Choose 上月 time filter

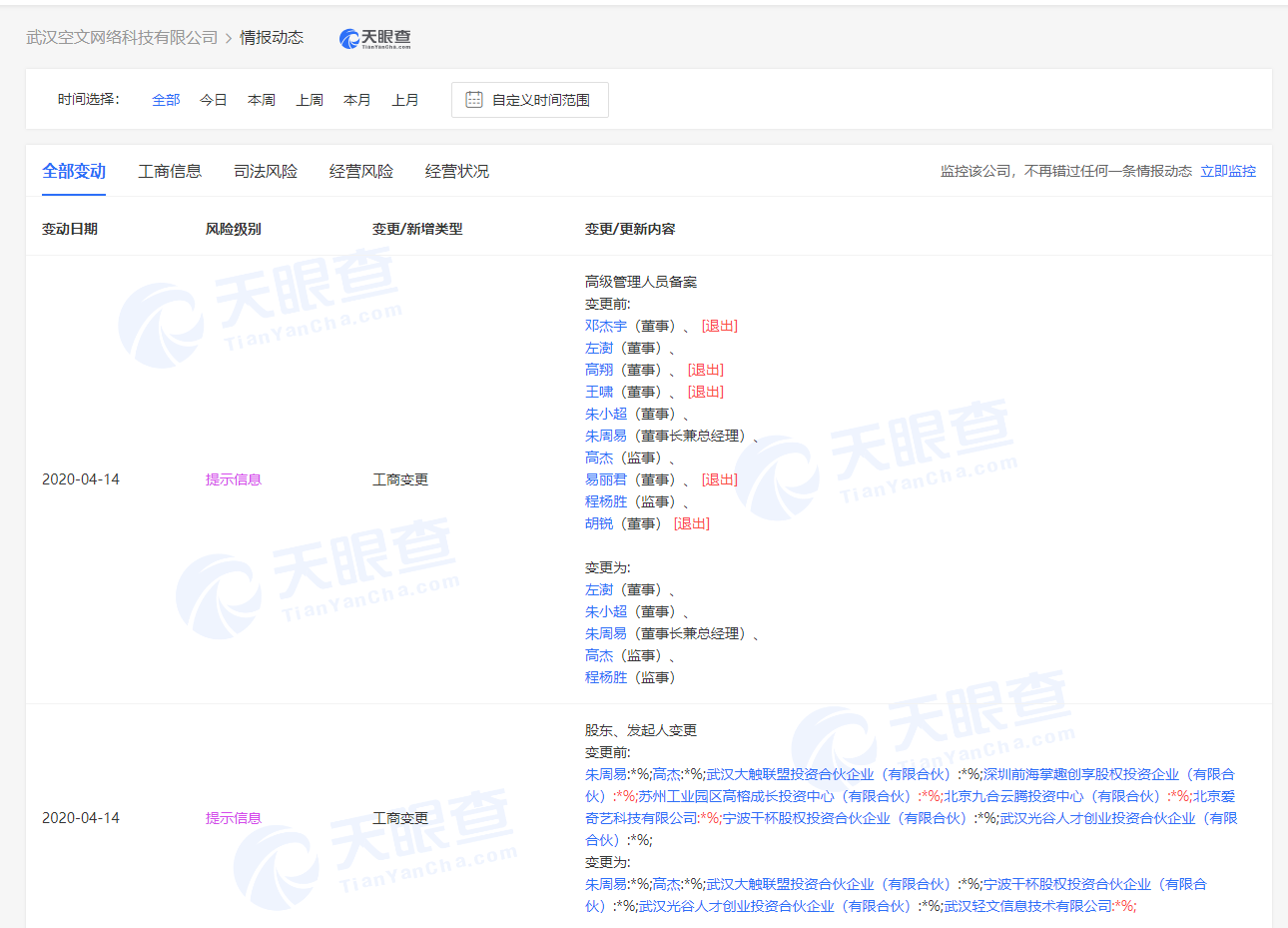pos(405,100)
